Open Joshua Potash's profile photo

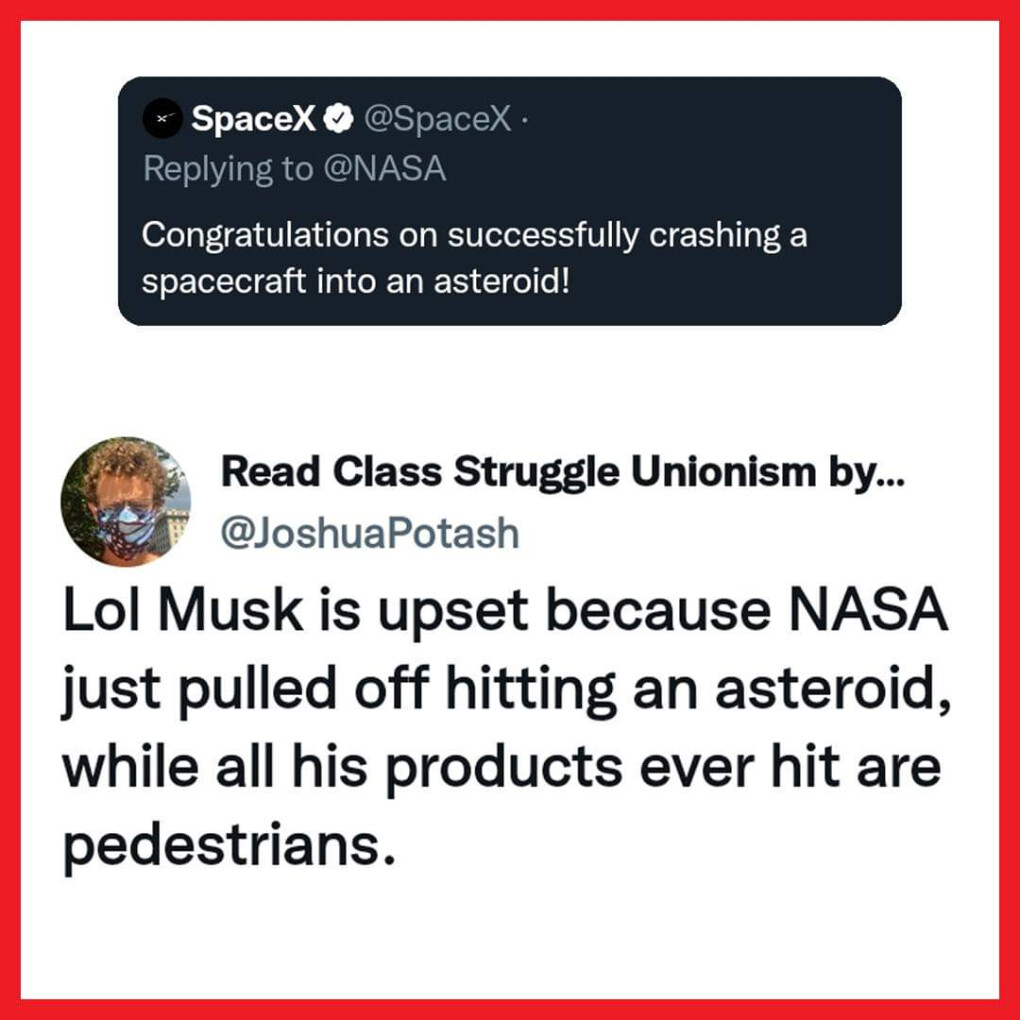(125, 501)
